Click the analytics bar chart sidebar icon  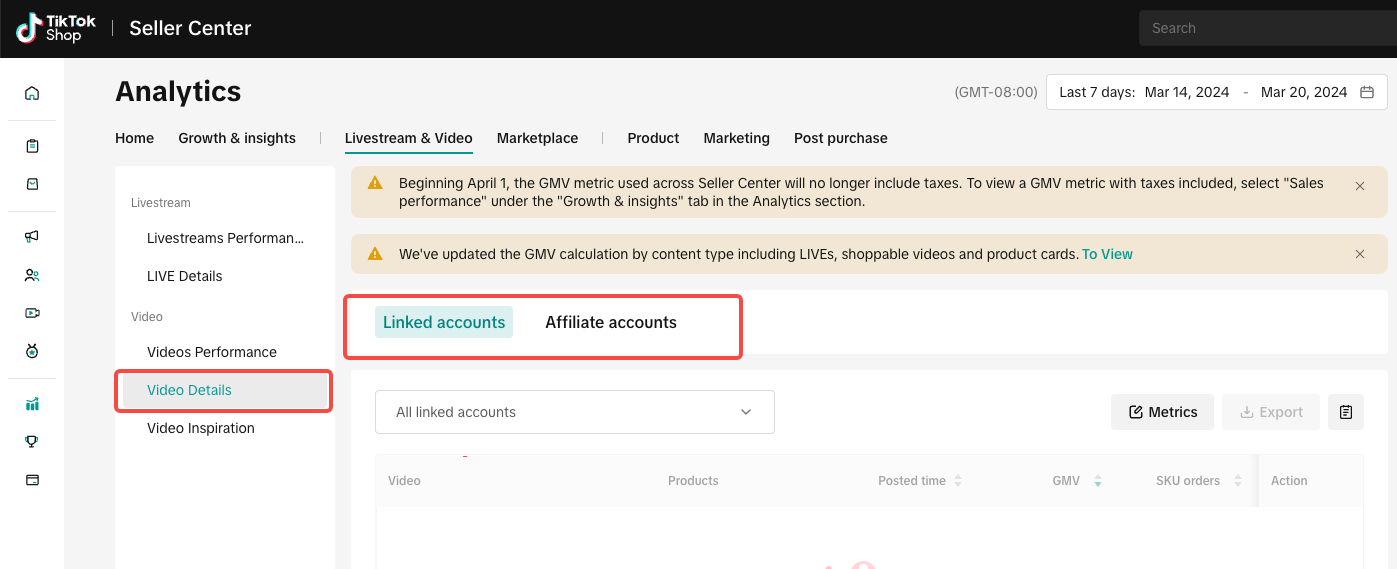32,404
